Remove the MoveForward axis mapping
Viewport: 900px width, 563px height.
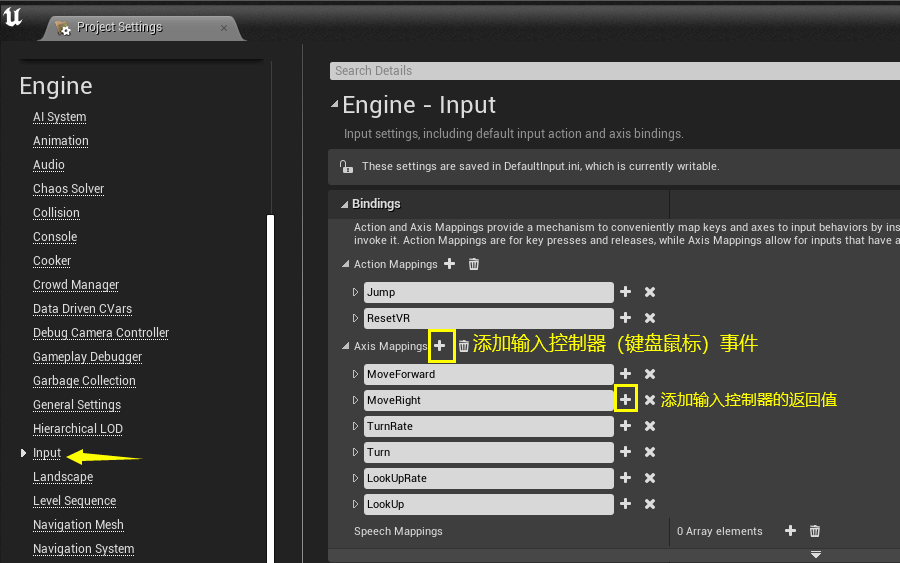point(650,374)
